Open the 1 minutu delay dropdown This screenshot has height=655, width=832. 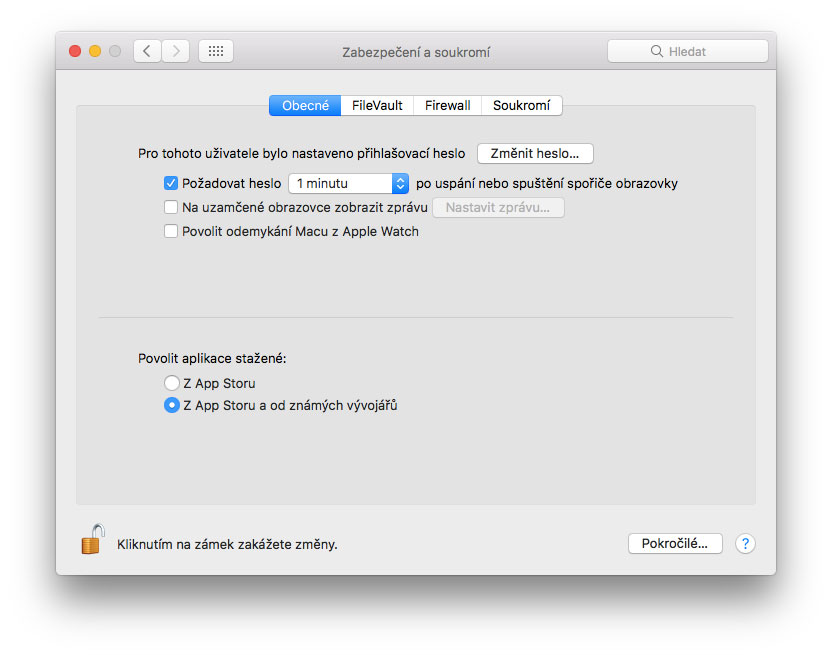(x=348, y=184)
